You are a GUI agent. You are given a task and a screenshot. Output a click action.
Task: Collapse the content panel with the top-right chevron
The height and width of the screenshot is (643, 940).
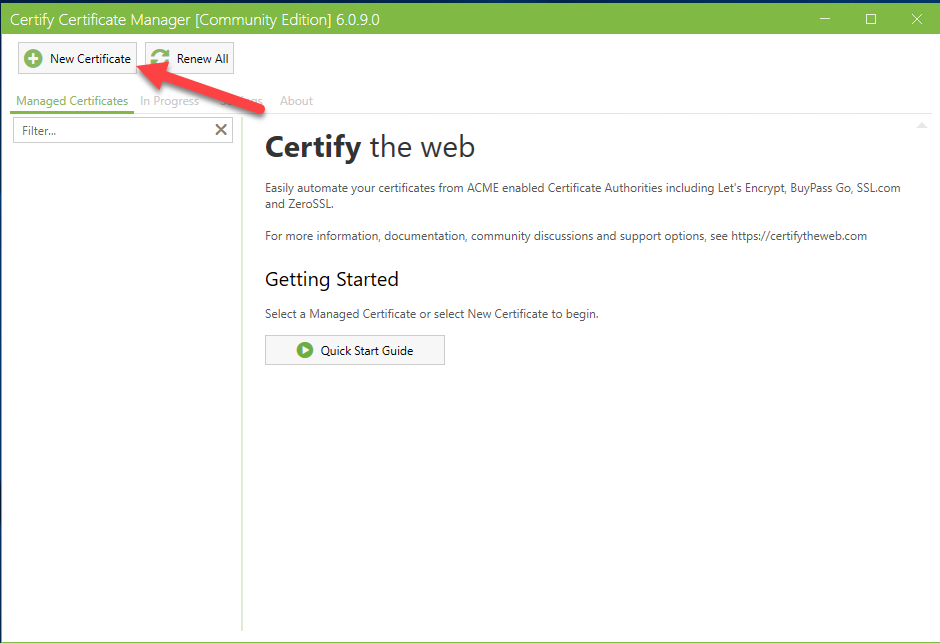922,124
